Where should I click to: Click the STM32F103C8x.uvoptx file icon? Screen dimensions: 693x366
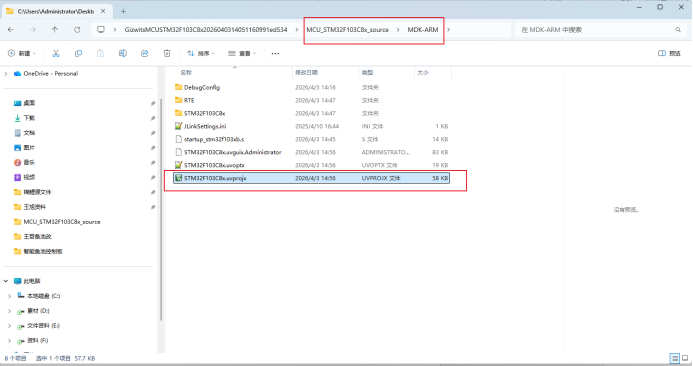click(179, 165)
